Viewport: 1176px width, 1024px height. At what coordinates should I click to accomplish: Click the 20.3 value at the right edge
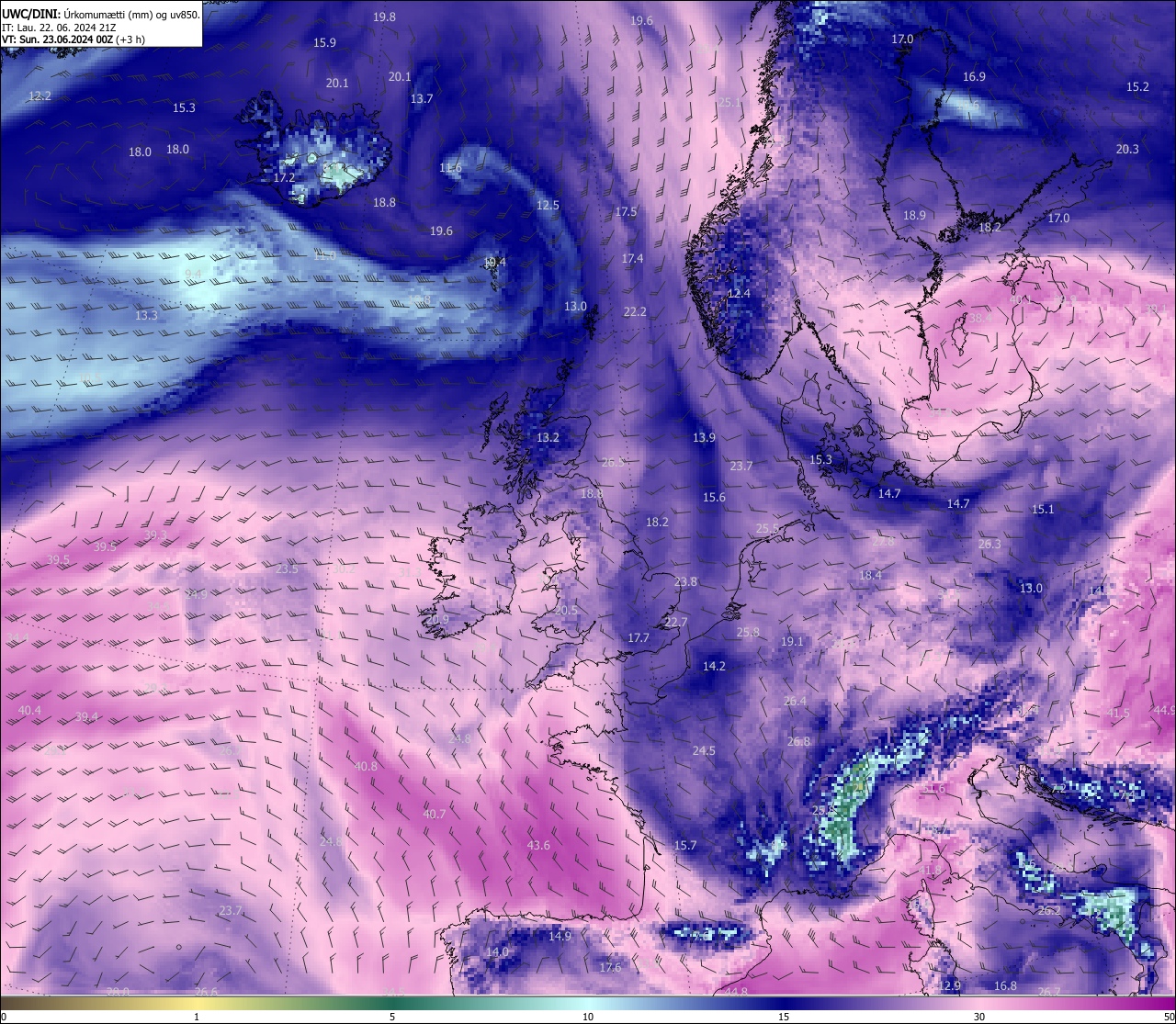(x=1127, y=150)
